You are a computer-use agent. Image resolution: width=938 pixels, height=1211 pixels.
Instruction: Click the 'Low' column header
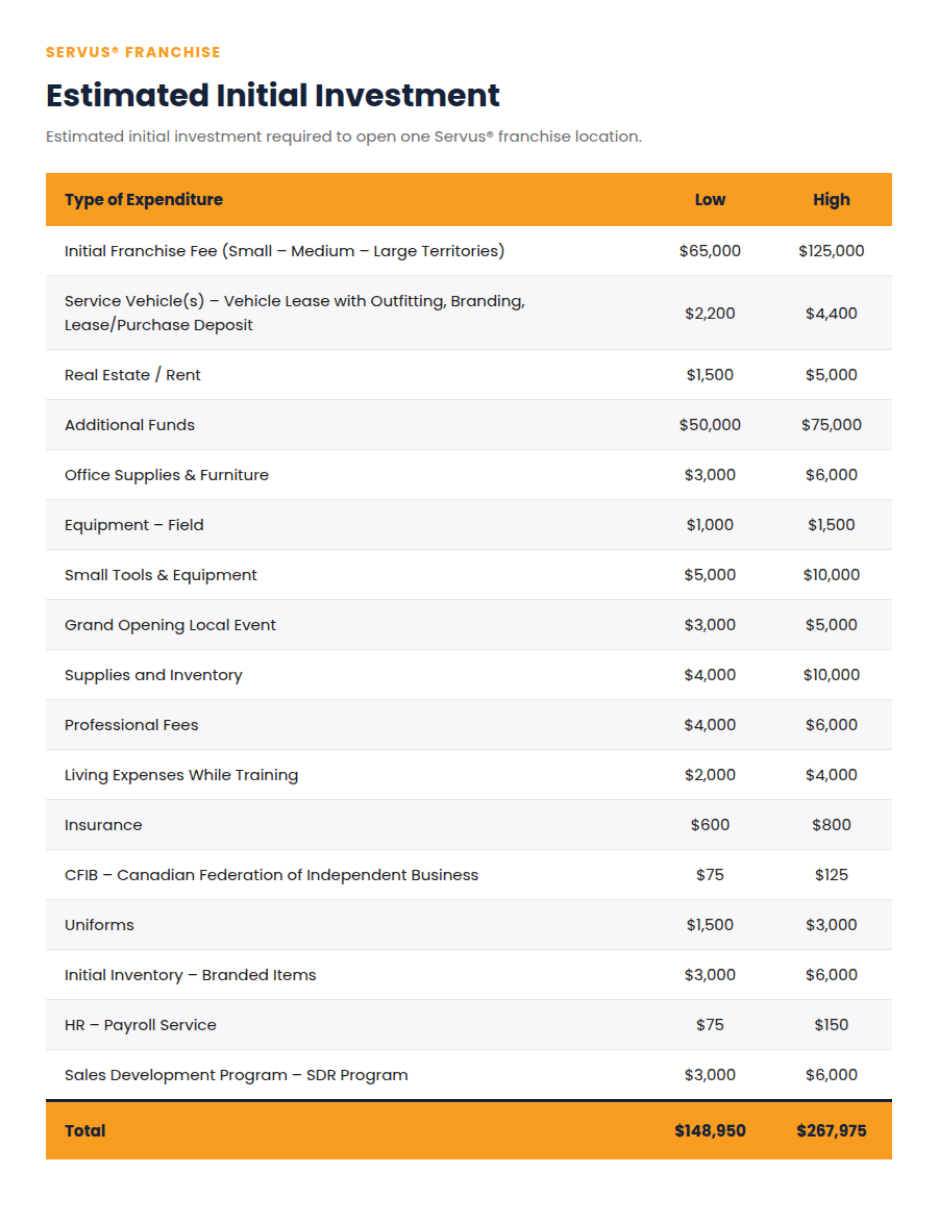[x=710, y=199]
